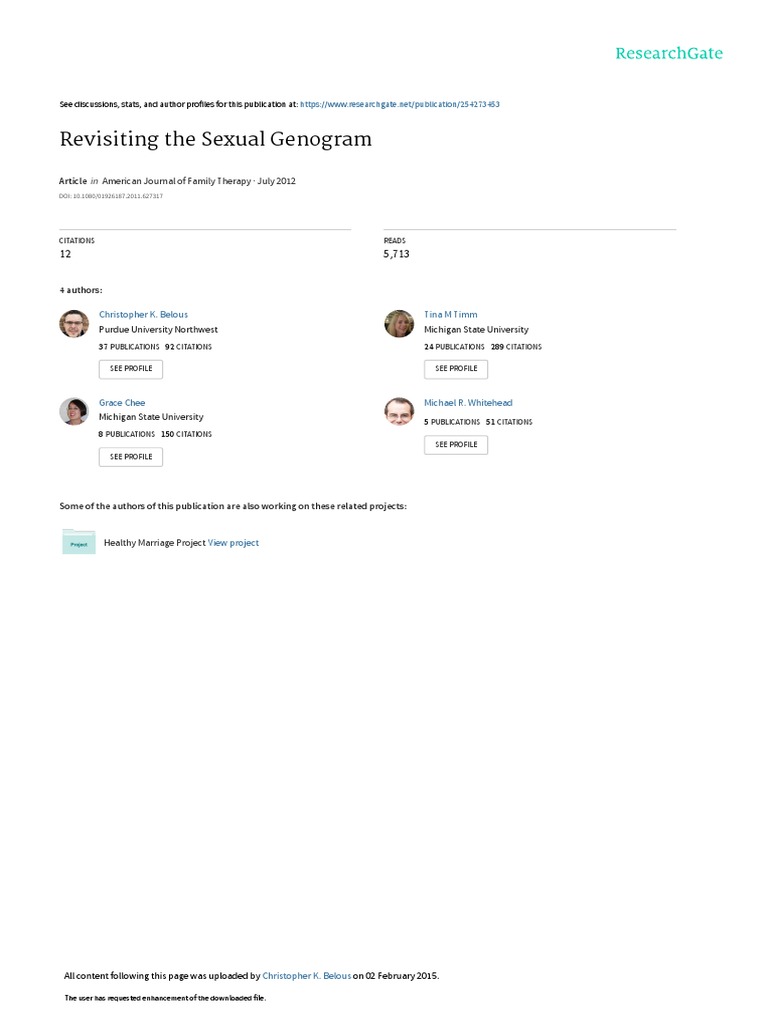Screen dimensions: 768x1024
Task: Click Tina M Timm profile photo
Action: [x=399, y=324]
